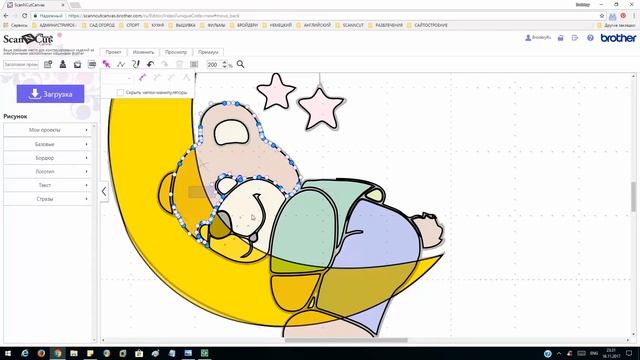
Task: Click the browser back arrow
Action: pyautogui.click(x=6, y=16)
